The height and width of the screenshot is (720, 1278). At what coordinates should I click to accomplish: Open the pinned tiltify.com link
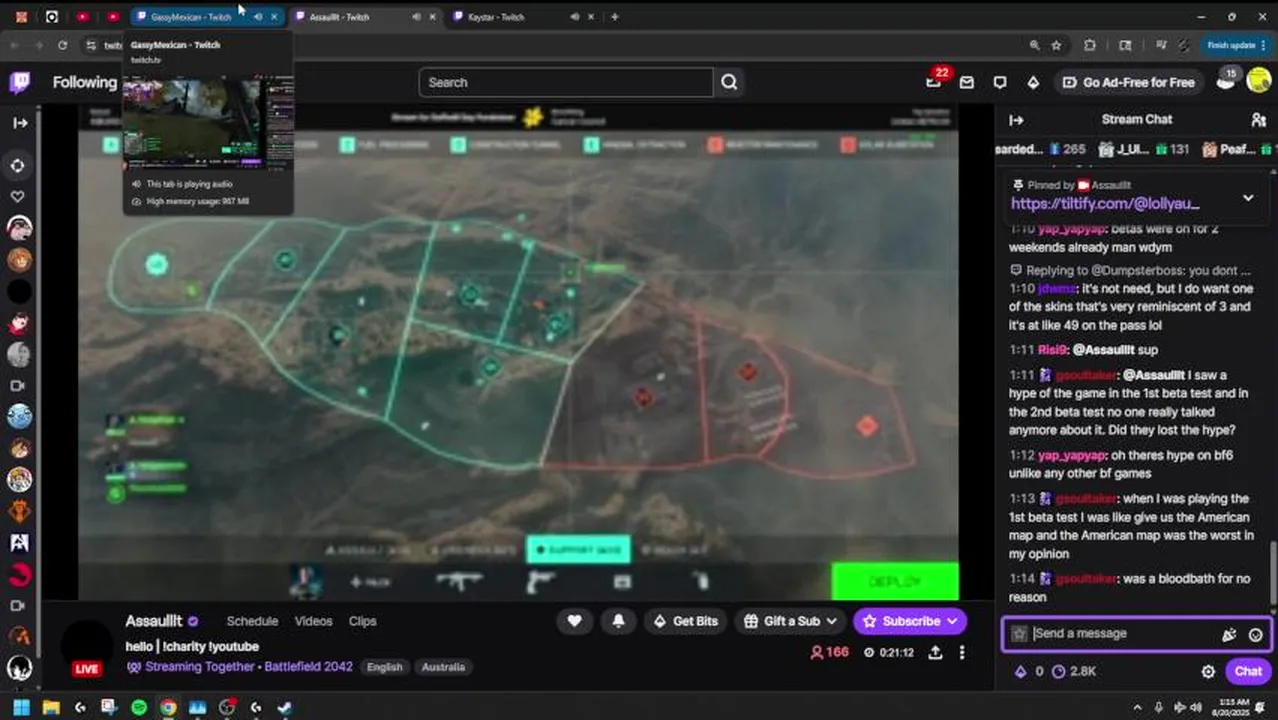pyautogui.click(x=1105, y=204)
